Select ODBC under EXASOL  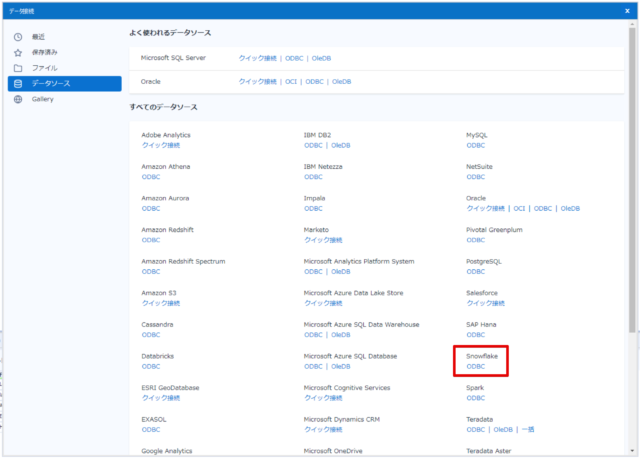[x=151, y=429]
